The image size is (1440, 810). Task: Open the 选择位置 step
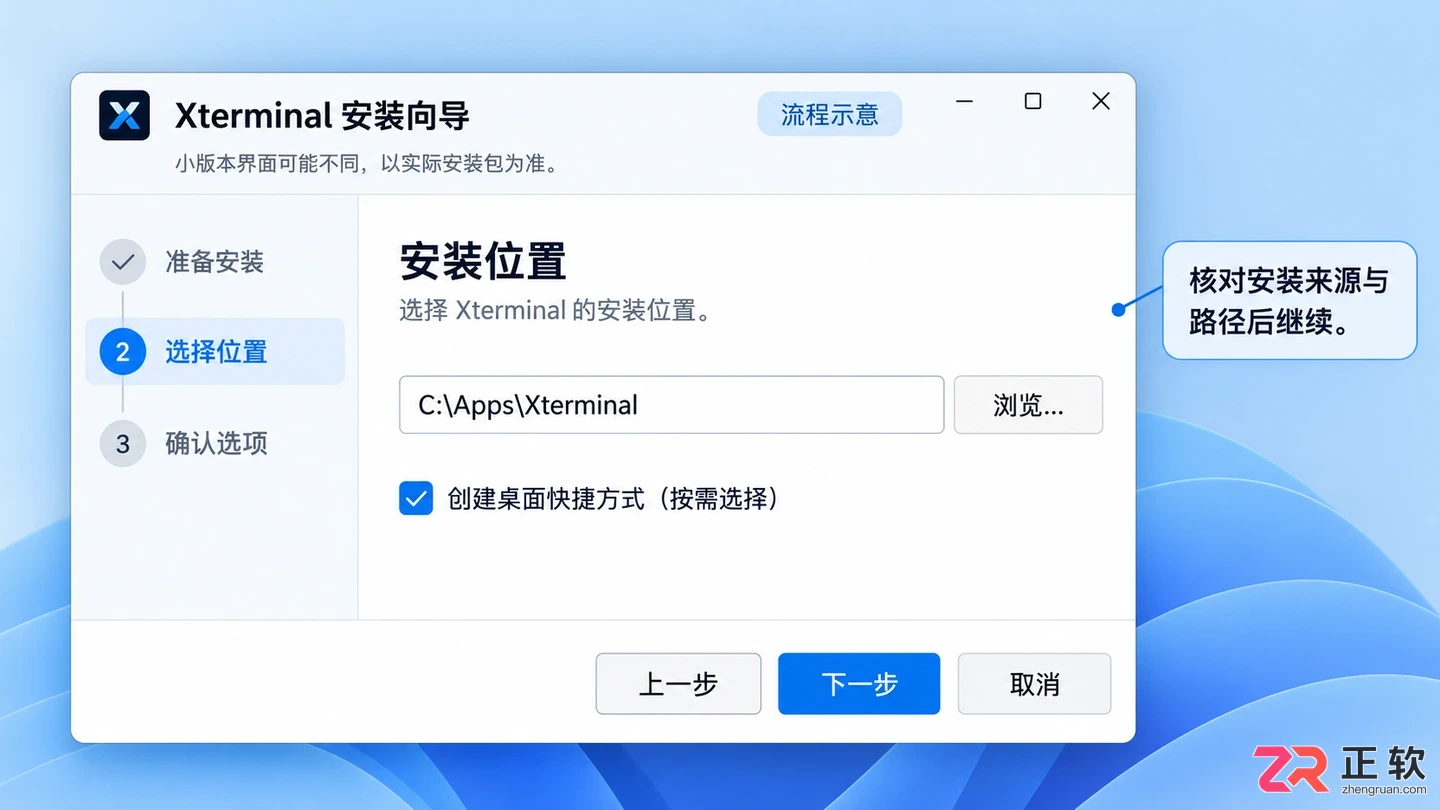pyautogui.click(x=215, y=352)
